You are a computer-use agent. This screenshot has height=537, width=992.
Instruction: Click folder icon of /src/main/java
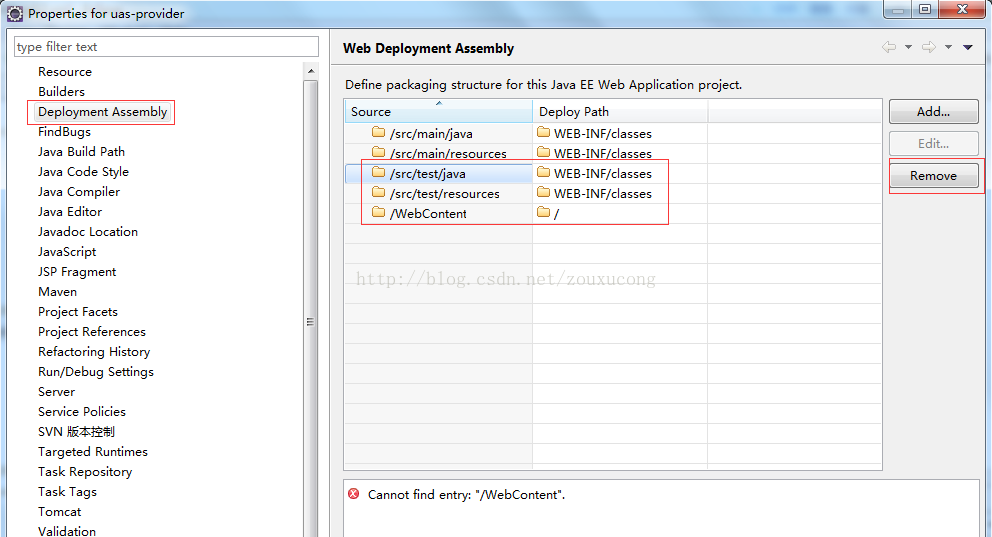click(x=378, y=132)
